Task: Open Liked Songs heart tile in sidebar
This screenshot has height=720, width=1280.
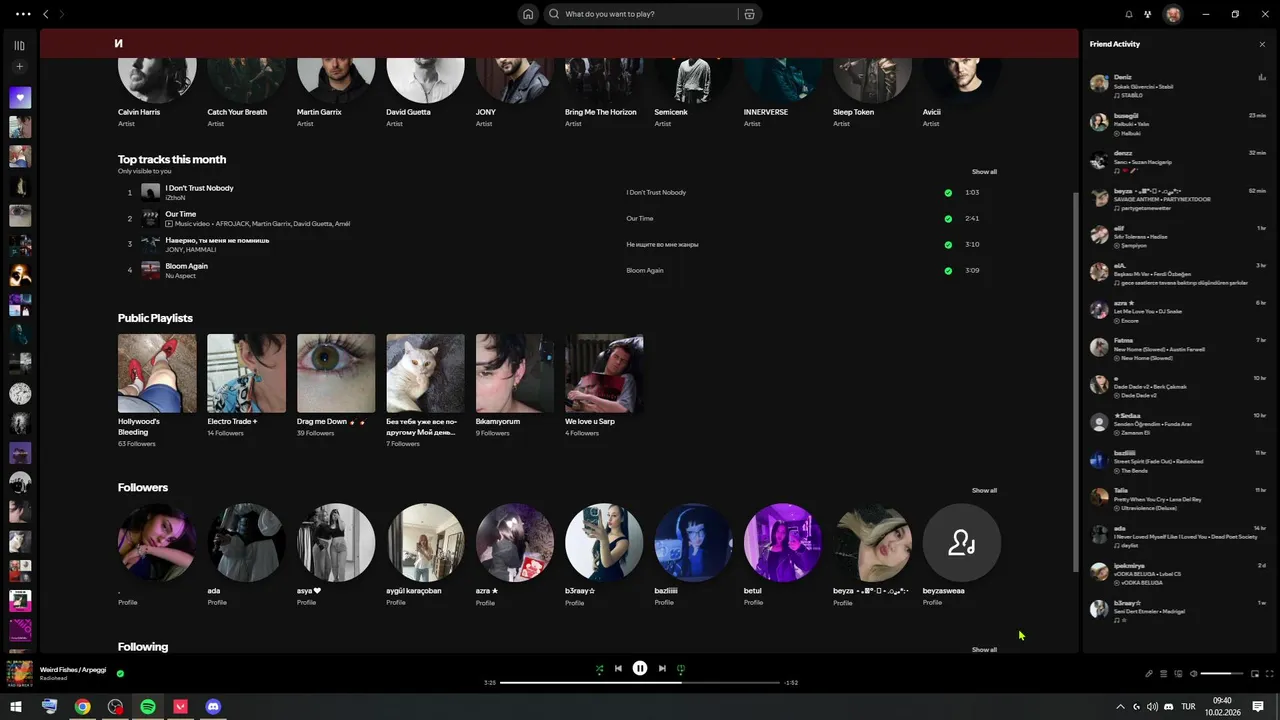Action: point(20,97)
